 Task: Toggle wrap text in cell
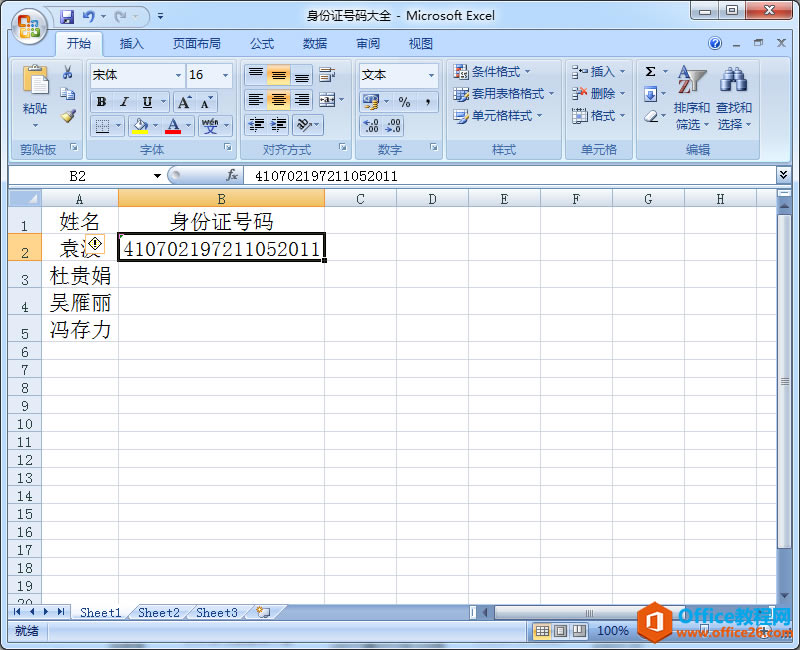click(x=327, y=75)
